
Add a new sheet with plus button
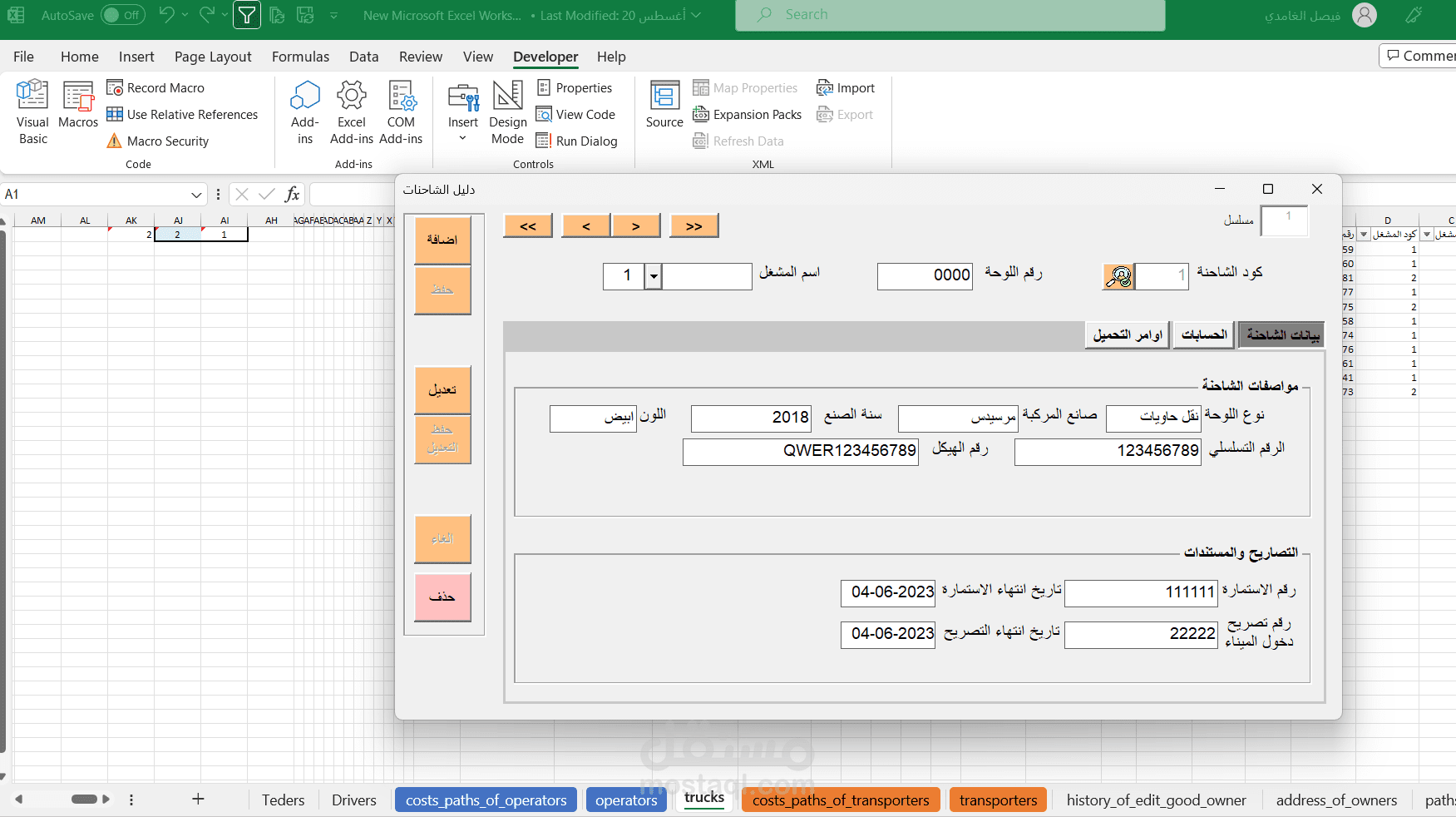click(x=198, y=799)
